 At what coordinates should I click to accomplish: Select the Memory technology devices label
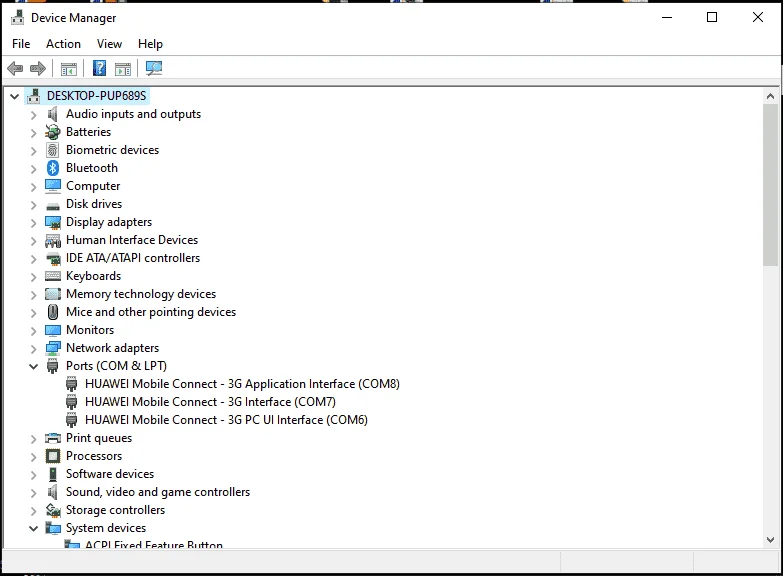pos(141,294)
